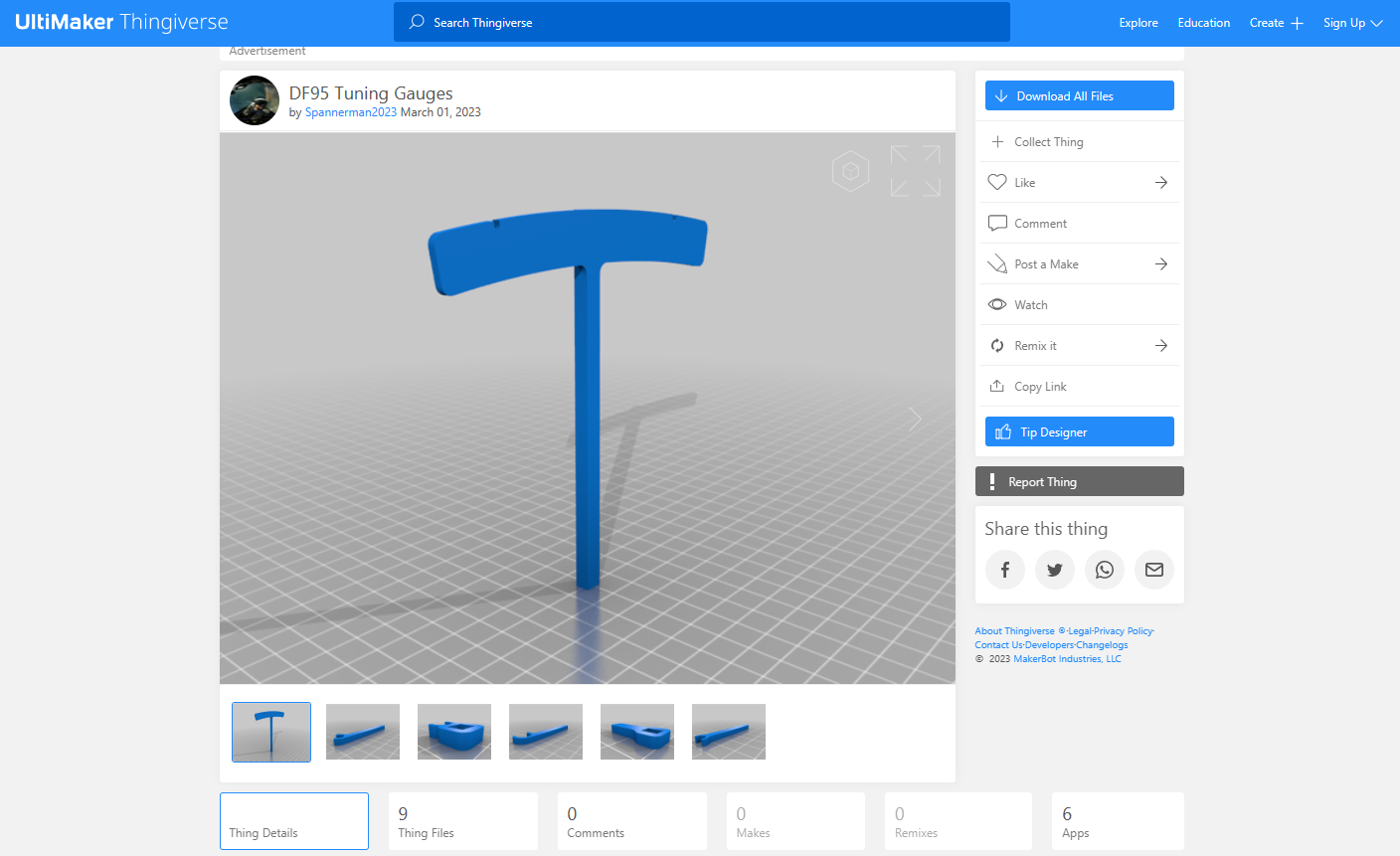Share by email envelope icon
The width and height of the screenshot is (1400, 856).
pyautogui.click(x=1153, y=570)
